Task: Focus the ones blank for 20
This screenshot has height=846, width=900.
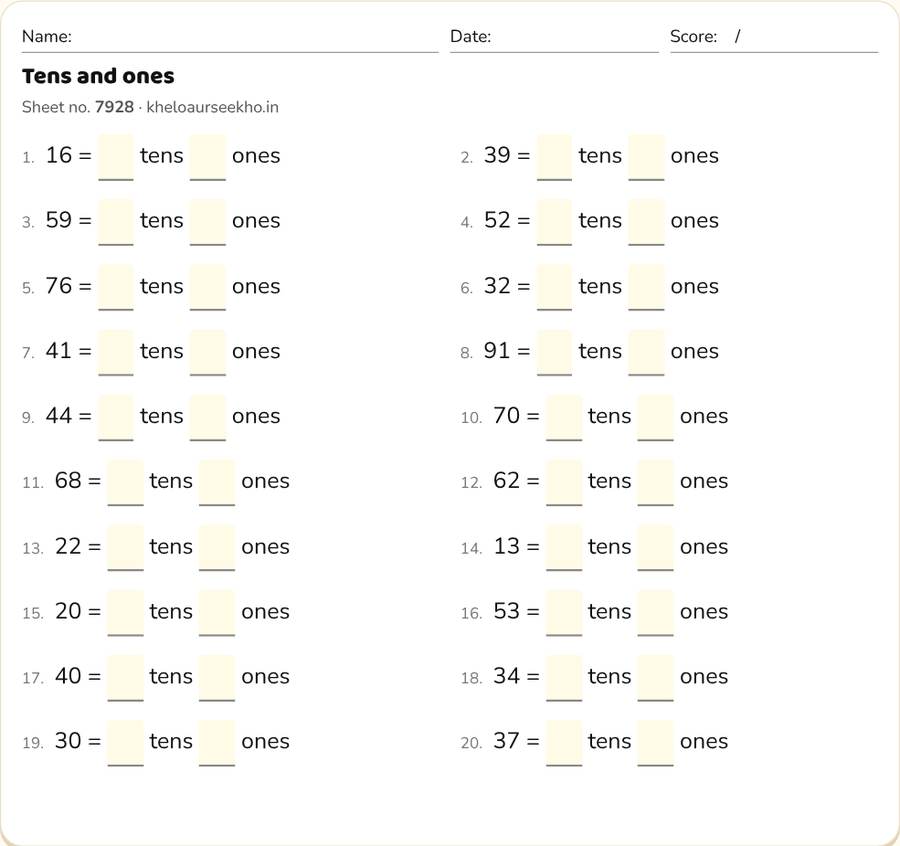Action: 217,612
